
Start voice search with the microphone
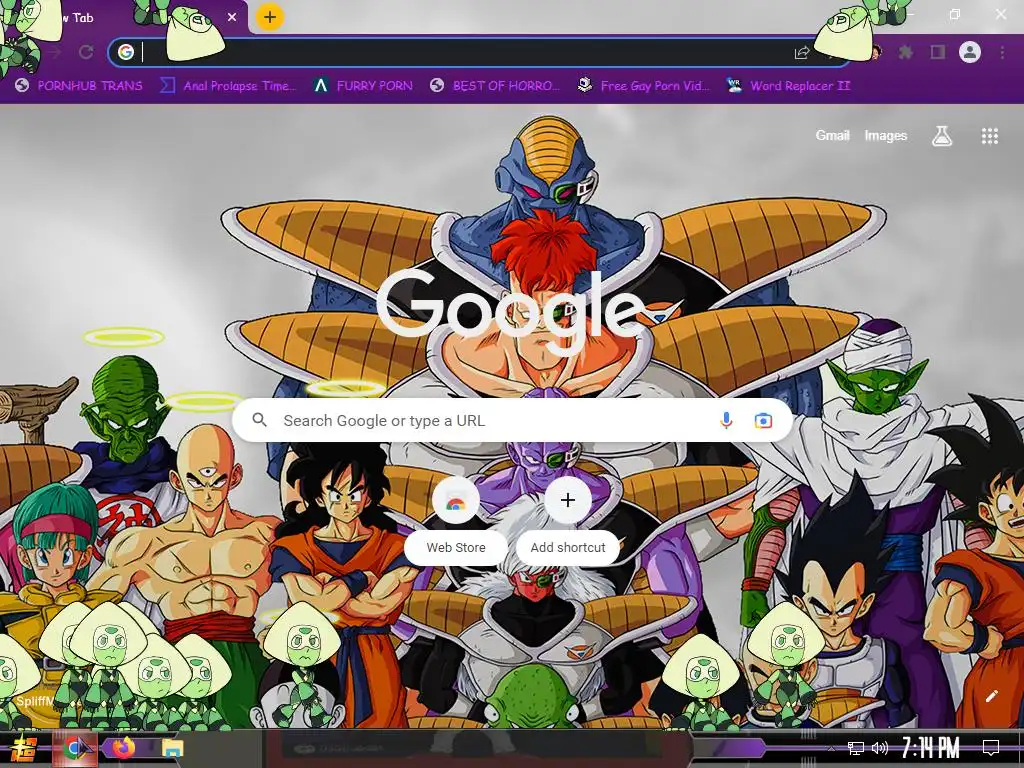(x=726, y=421)
